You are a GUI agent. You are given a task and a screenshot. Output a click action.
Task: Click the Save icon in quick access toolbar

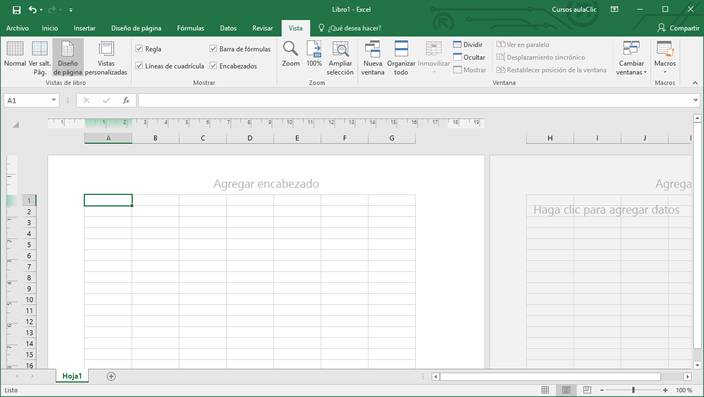tap(16, 9)
